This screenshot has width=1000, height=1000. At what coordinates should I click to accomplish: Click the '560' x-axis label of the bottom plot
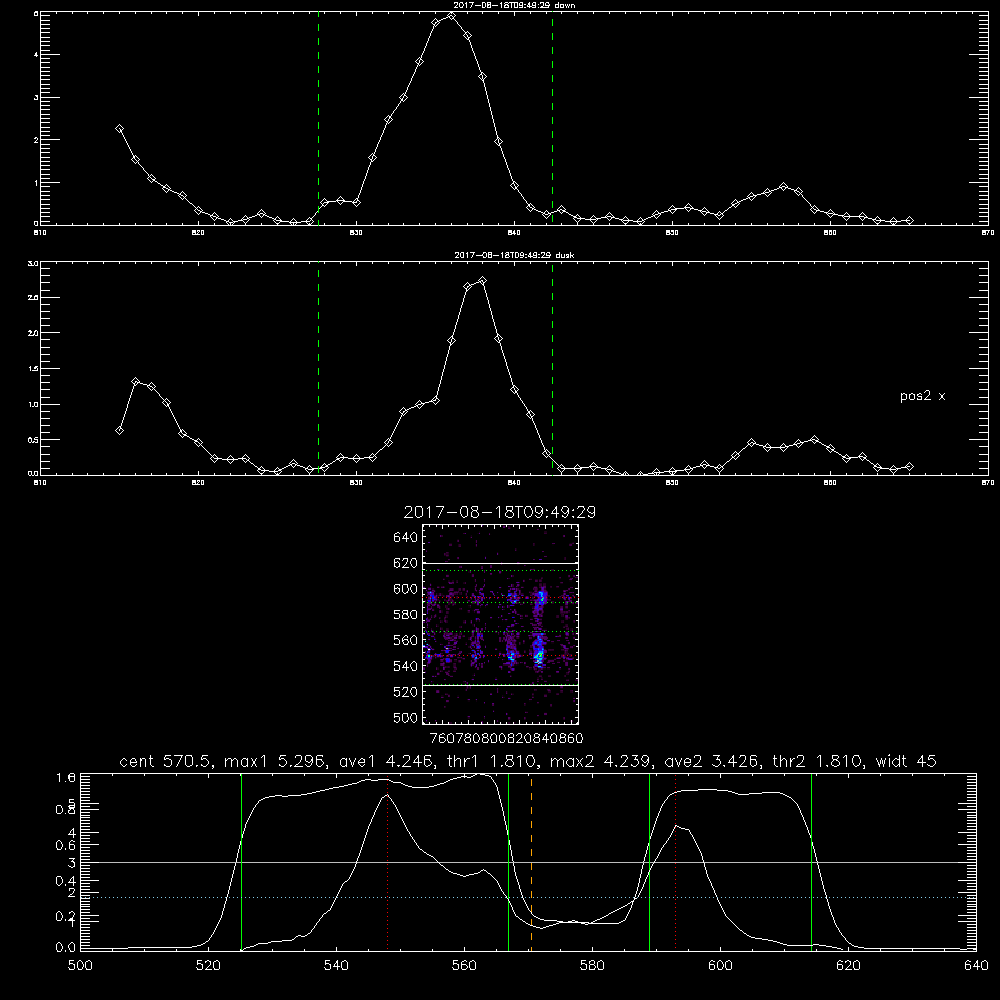coord(464,966)
